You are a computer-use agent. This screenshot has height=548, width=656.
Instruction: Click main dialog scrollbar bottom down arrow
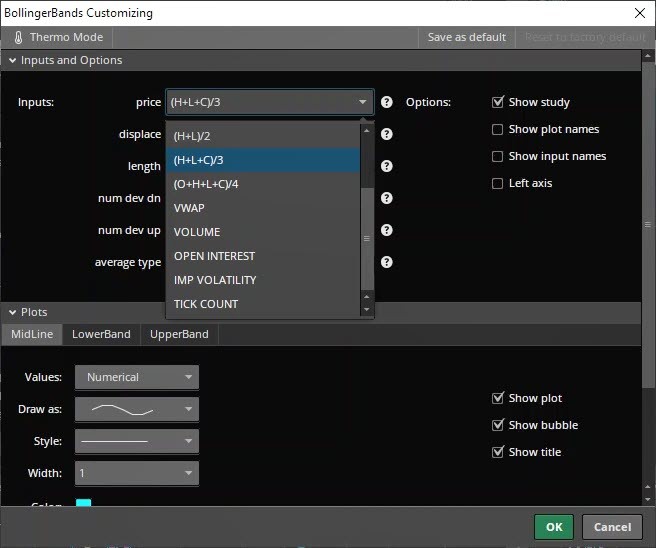[648, 499]
